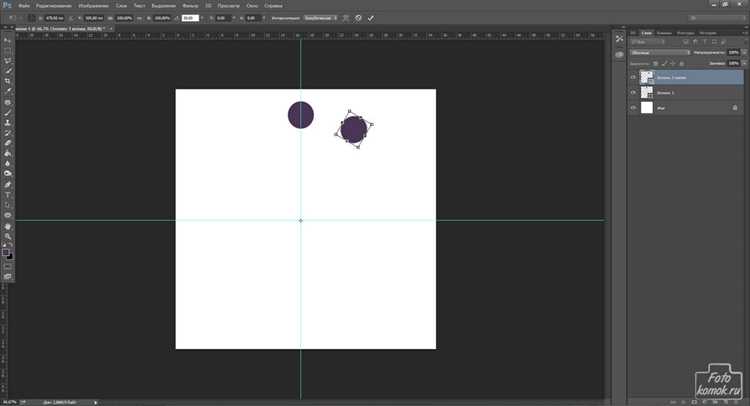Open the Файл menu
The height and width of the screenshot is (406, 750).
coord(23,6)
